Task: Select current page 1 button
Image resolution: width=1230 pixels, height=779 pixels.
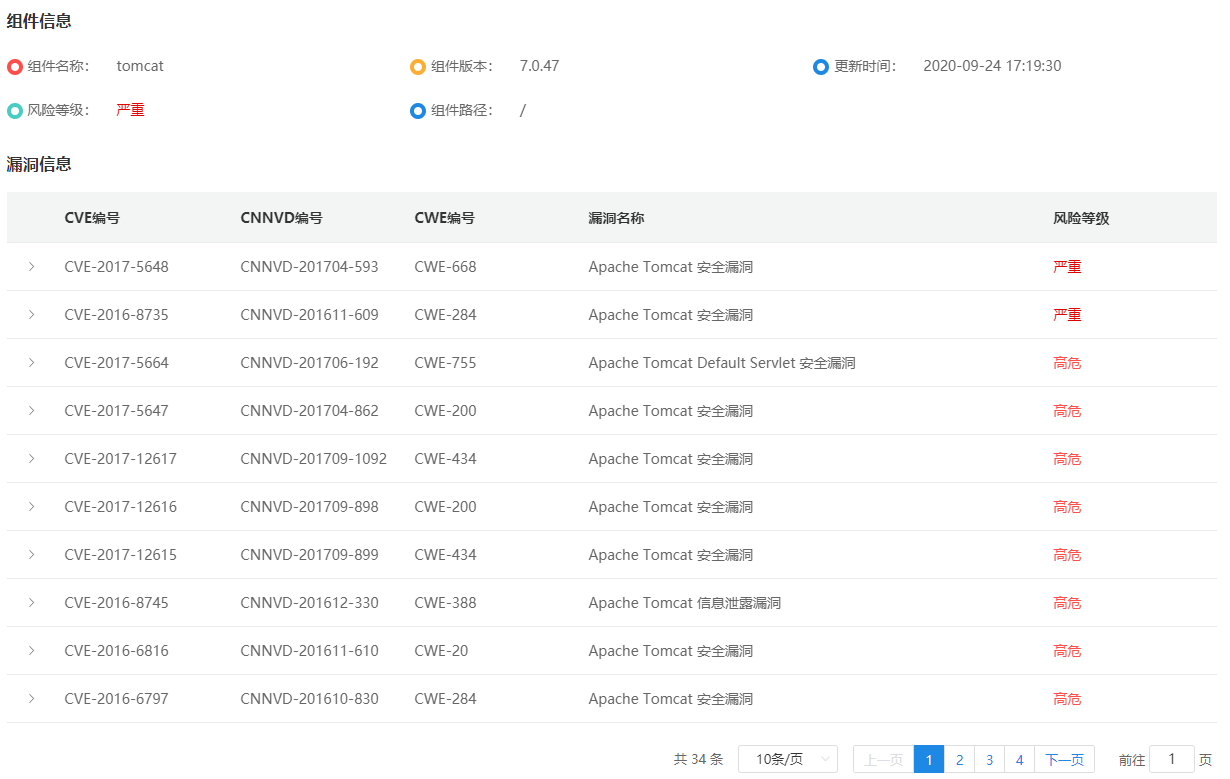Action: click(x=929, y=760)
